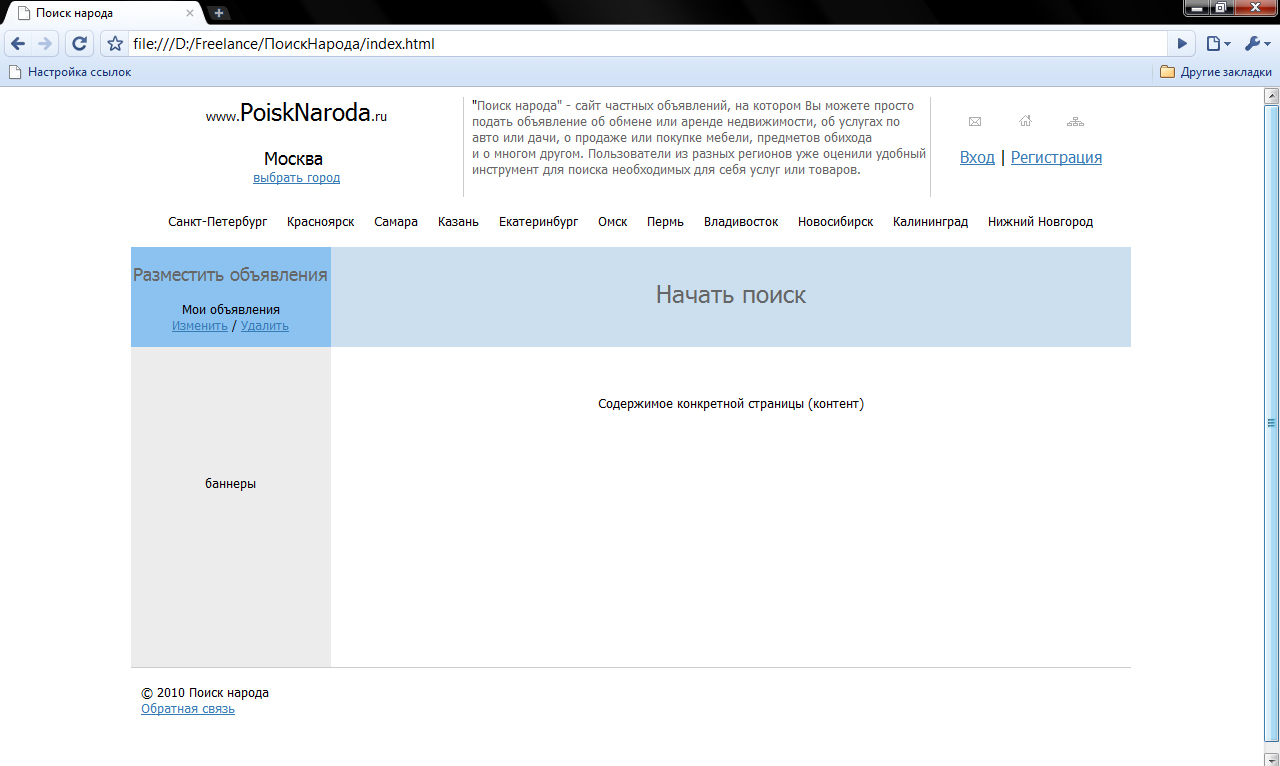Open the page menu dropdown
The width and height of the screenshot is (1280, 766).
[x=1217, y=44]
